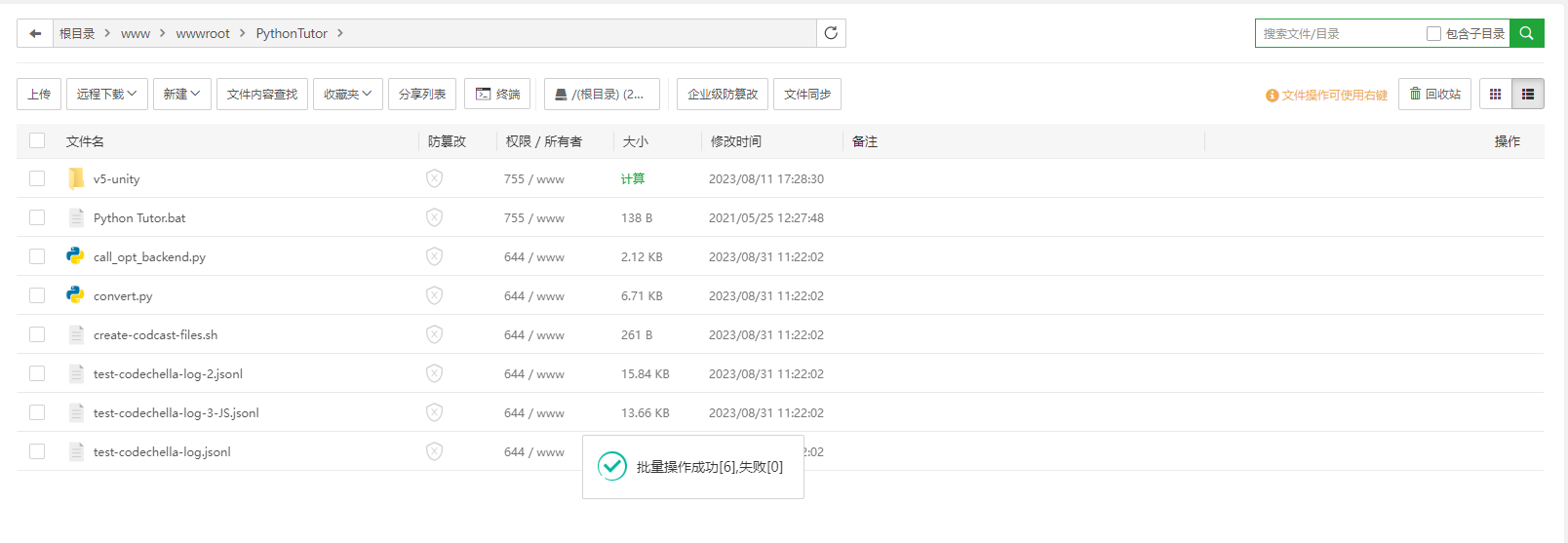Image resolution: width=1568 pixels, height=543 pixels.
Task: Click tamper-proof shield for call_opt_backend.py
Action: click(x=435, y=256)
